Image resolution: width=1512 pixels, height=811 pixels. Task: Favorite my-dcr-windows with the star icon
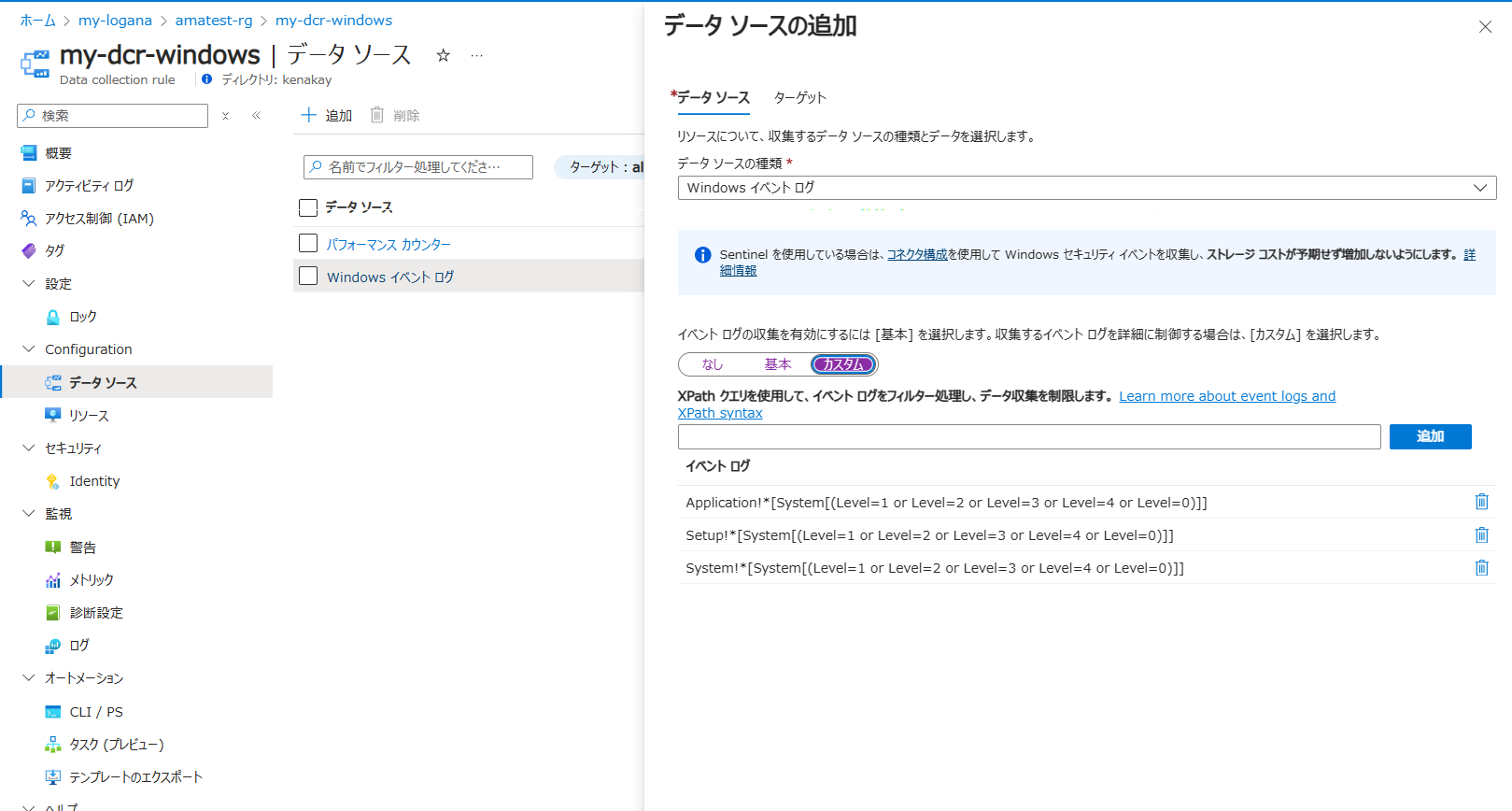click(x=444, y=56)
